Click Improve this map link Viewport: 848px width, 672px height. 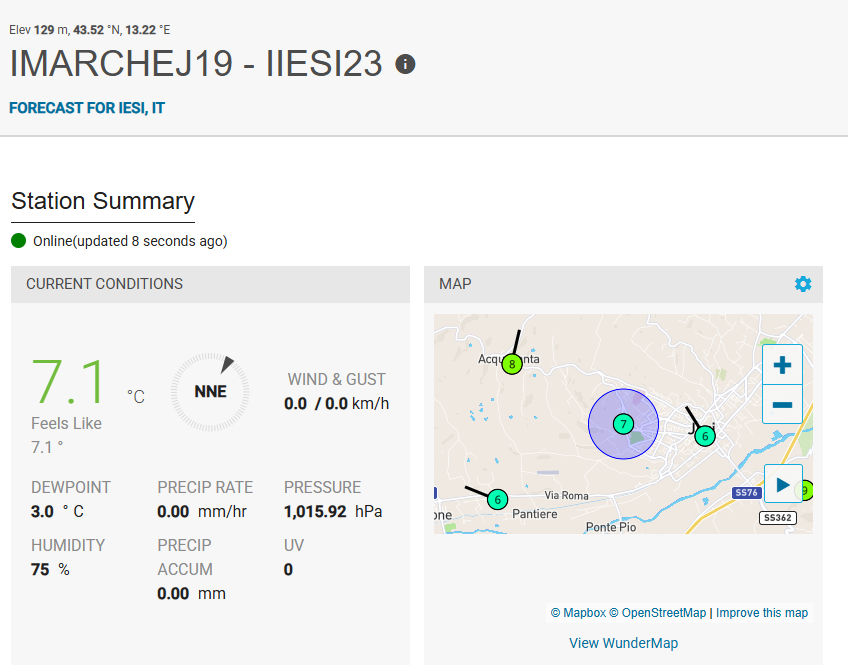(762, 613)
